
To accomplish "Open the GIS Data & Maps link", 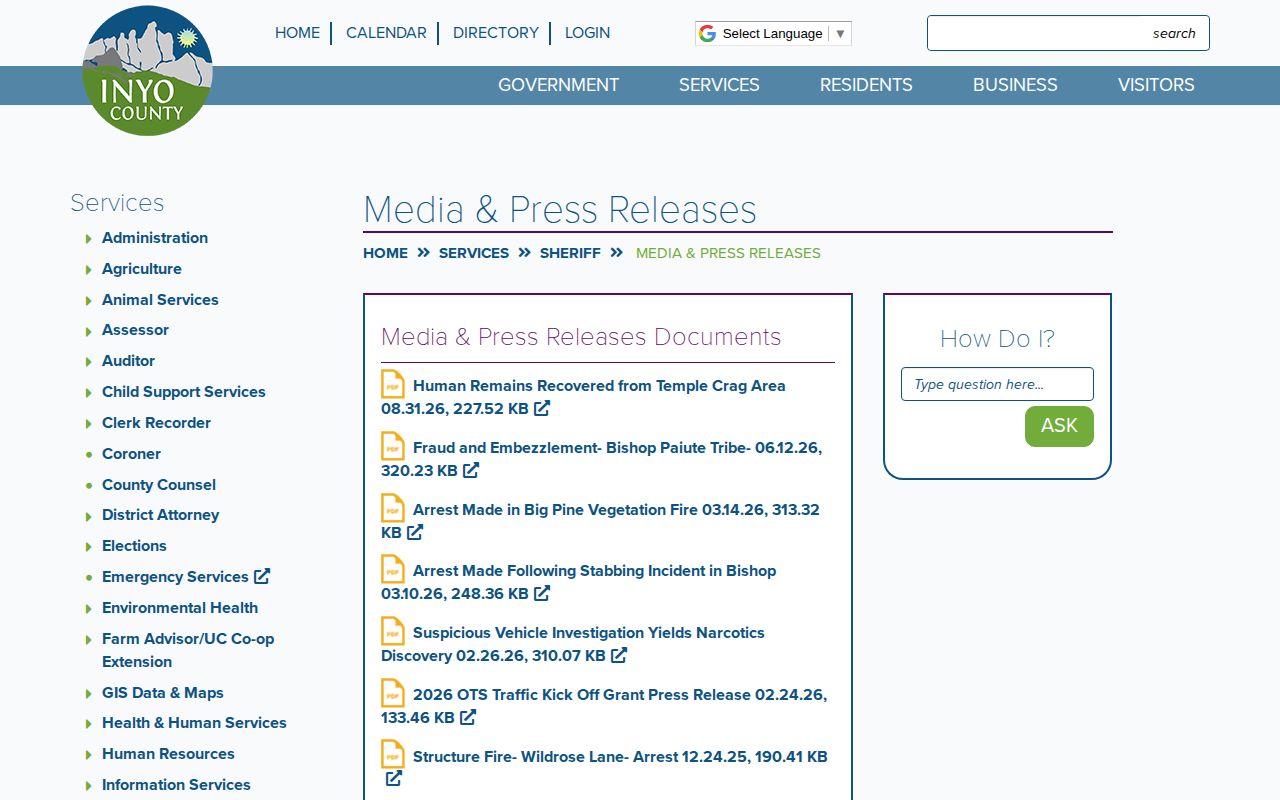I will point(163,693).
